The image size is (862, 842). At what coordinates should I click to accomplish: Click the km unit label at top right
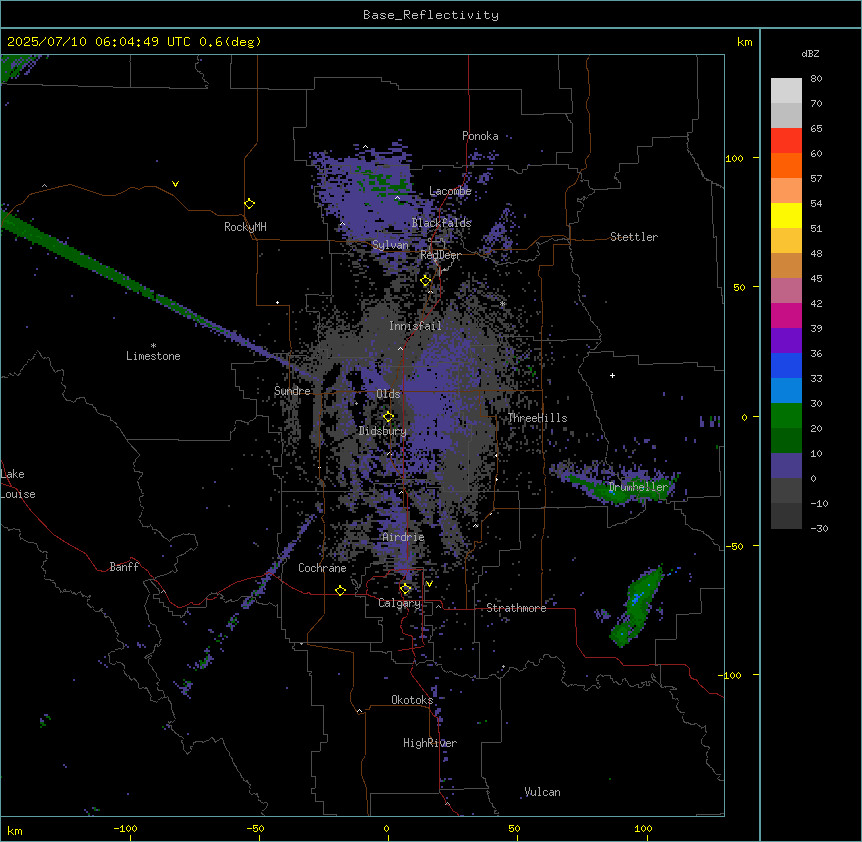pos(744,42)
